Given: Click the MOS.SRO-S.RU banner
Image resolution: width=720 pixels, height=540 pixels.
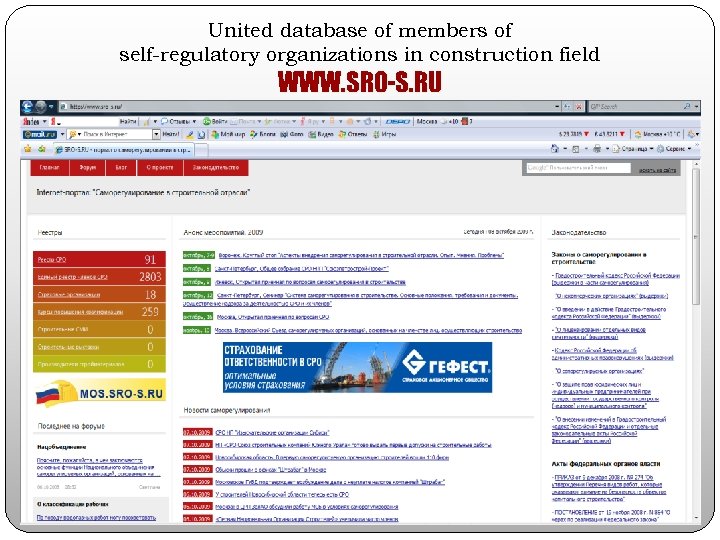Looking at the screenshot, I should point(100,393).
